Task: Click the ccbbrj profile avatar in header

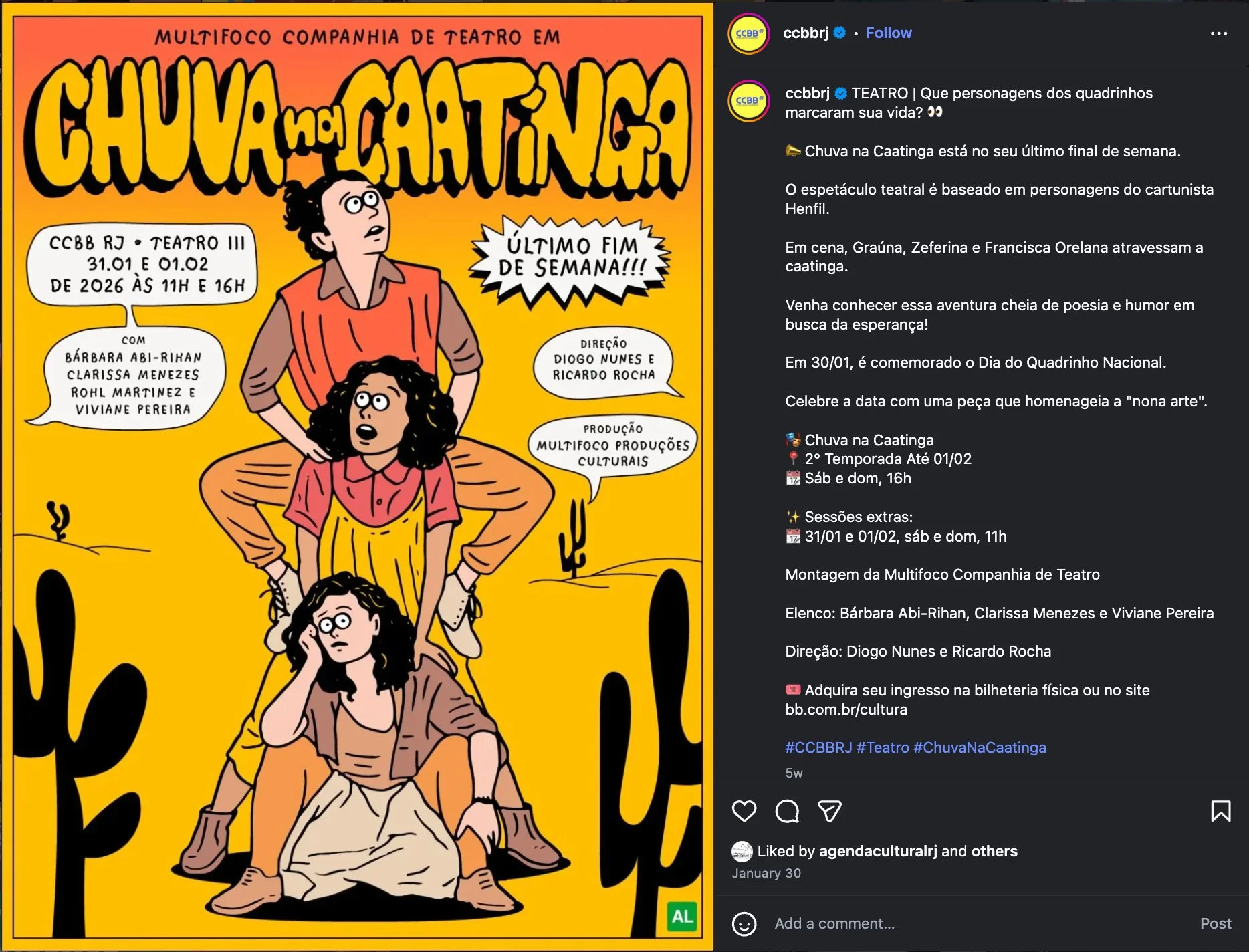Action: pyautogui.click(x=748, y=33)
